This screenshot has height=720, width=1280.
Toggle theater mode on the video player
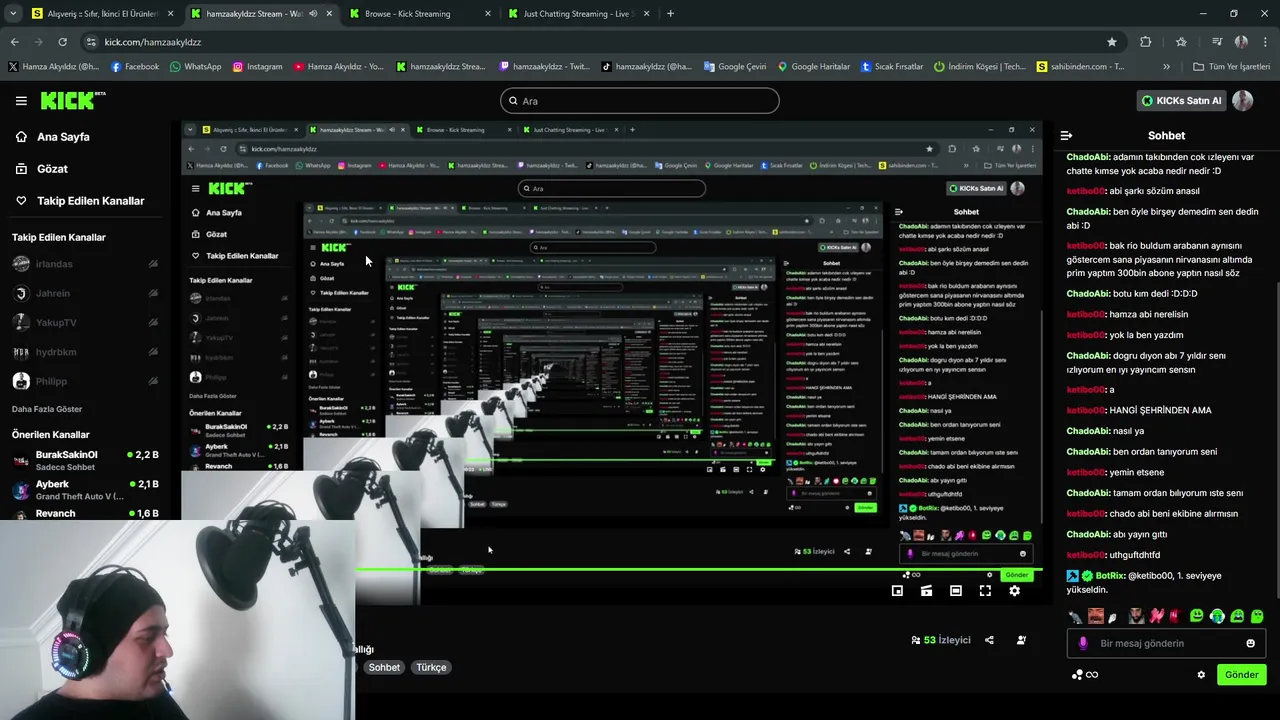click(x=955, y=591)
